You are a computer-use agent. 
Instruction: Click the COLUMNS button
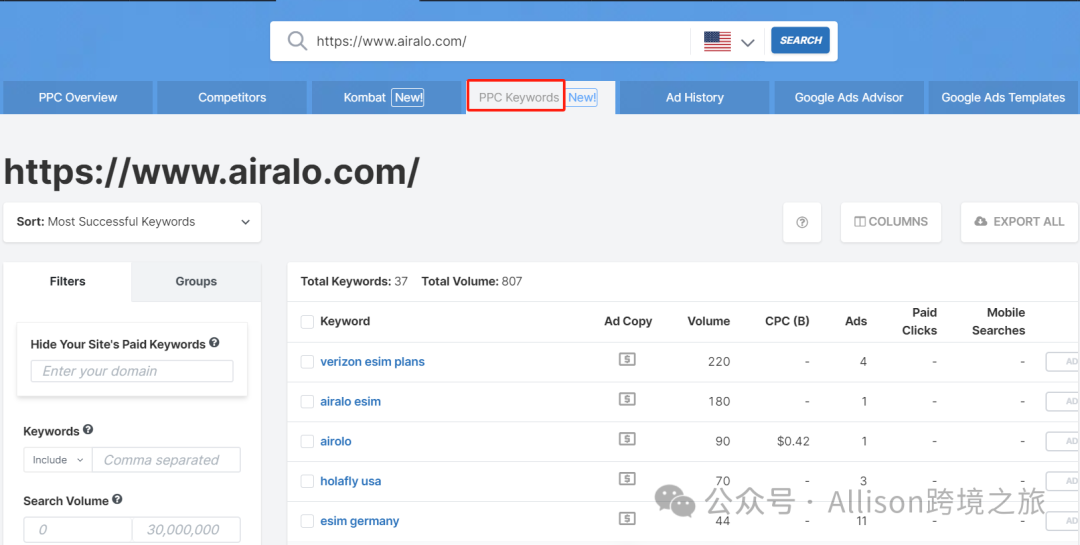tap(891, 223)
